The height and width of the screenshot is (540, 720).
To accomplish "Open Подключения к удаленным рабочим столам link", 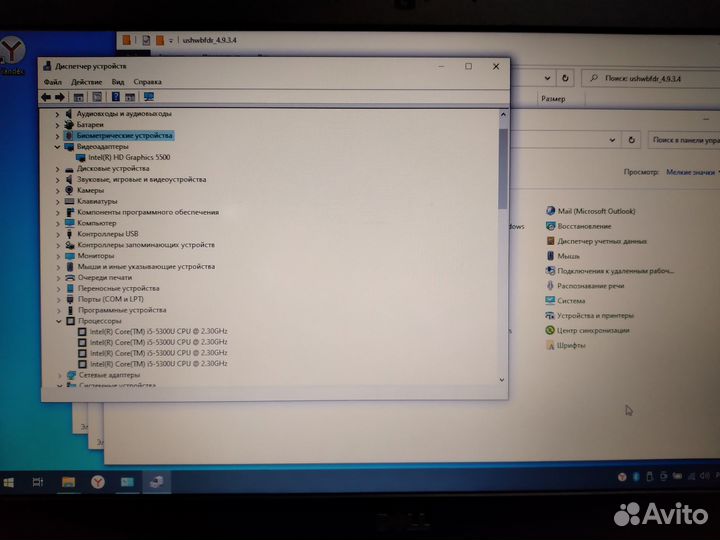I will point(615,271).
